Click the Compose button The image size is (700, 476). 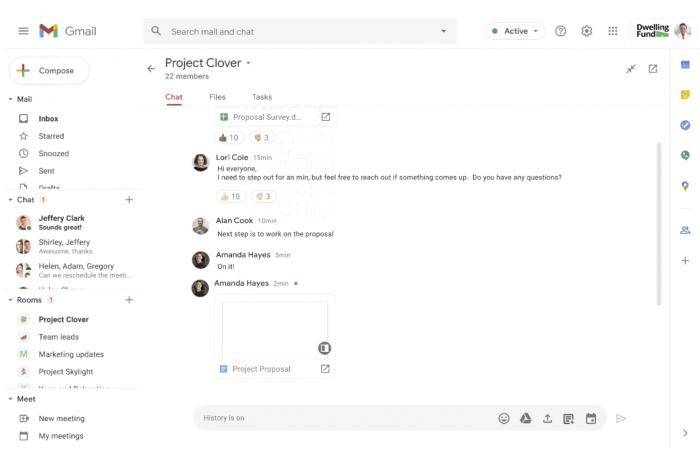pyautogui.click(x=49, y=71)
